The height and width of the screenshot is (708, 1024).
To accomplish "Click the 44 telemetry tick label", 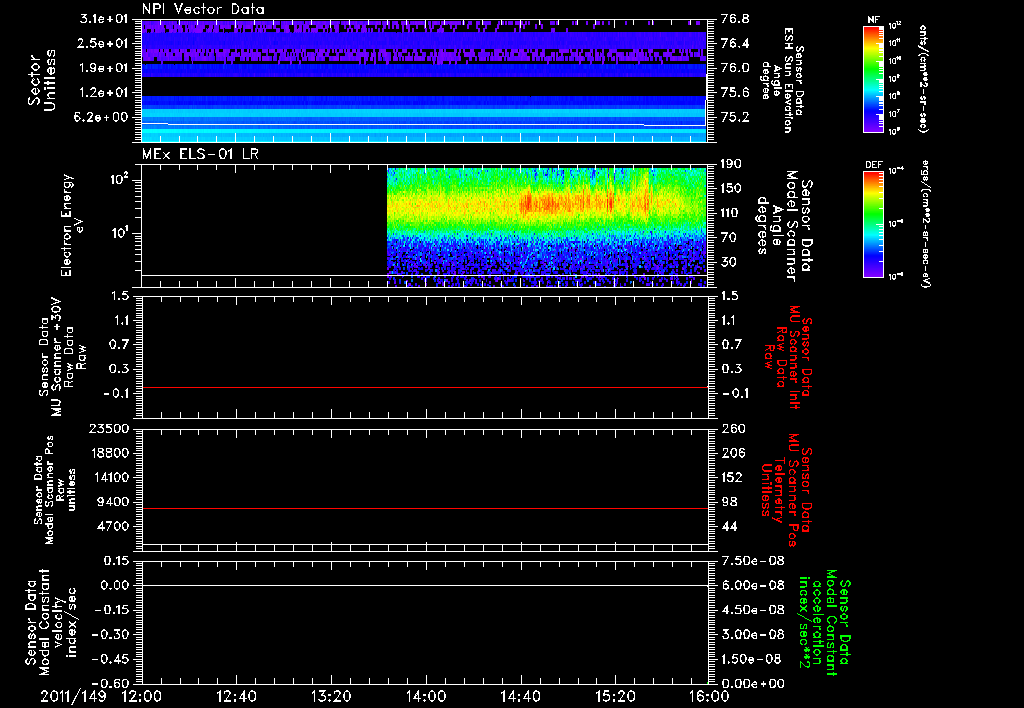I will (729, 526).
